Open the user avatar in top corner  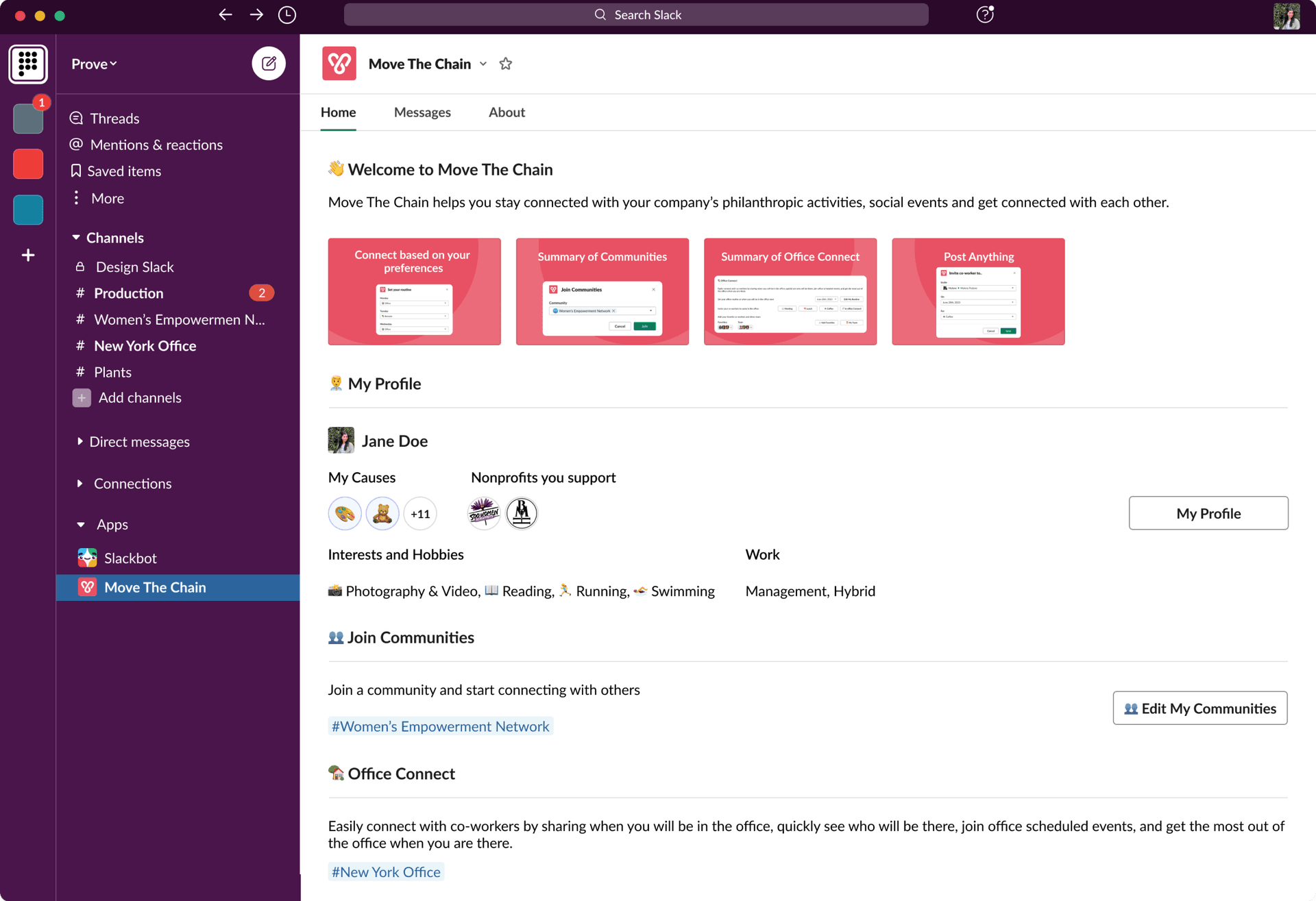point(1287,15)
